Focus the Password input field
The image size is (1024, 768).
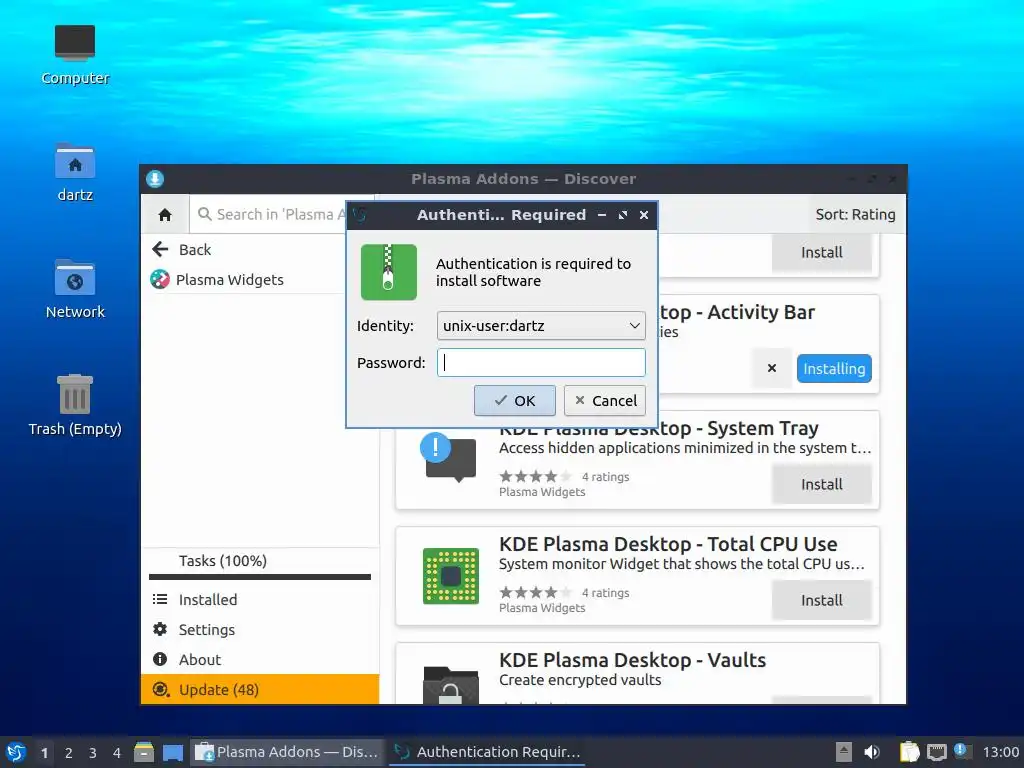click(541, 362)
